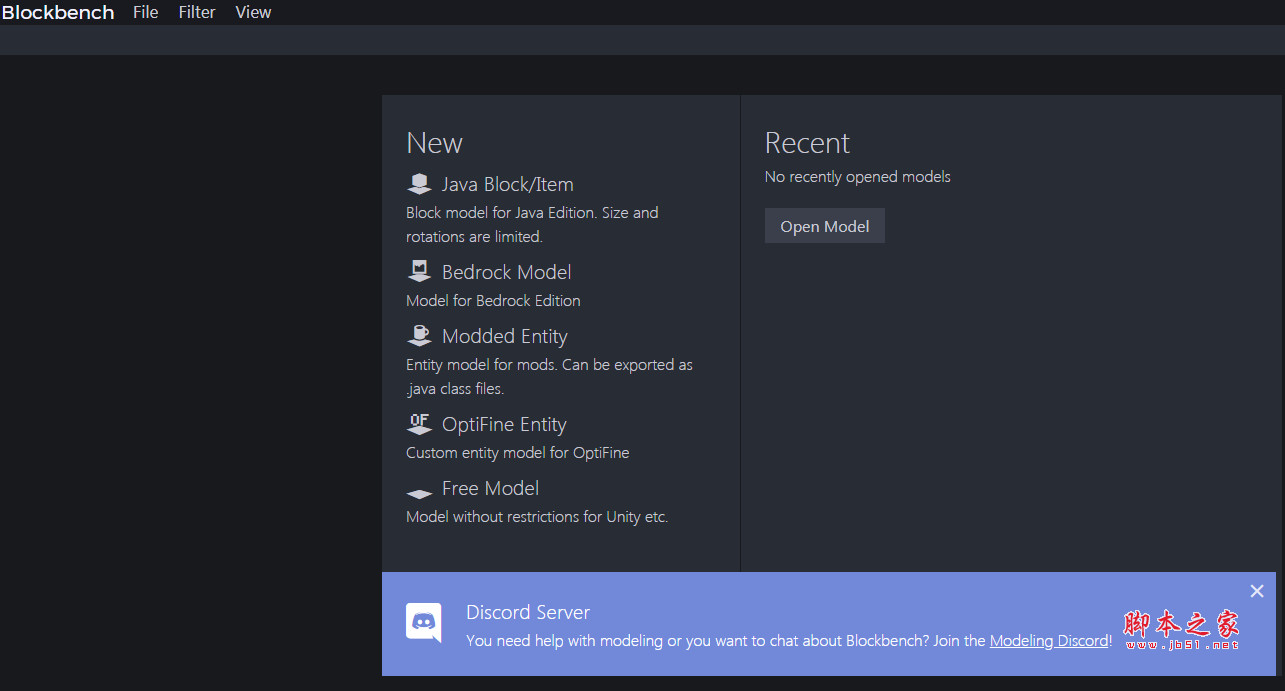Open the View menu
This screenshot has width=1285, height=691.
coord(253,12)
